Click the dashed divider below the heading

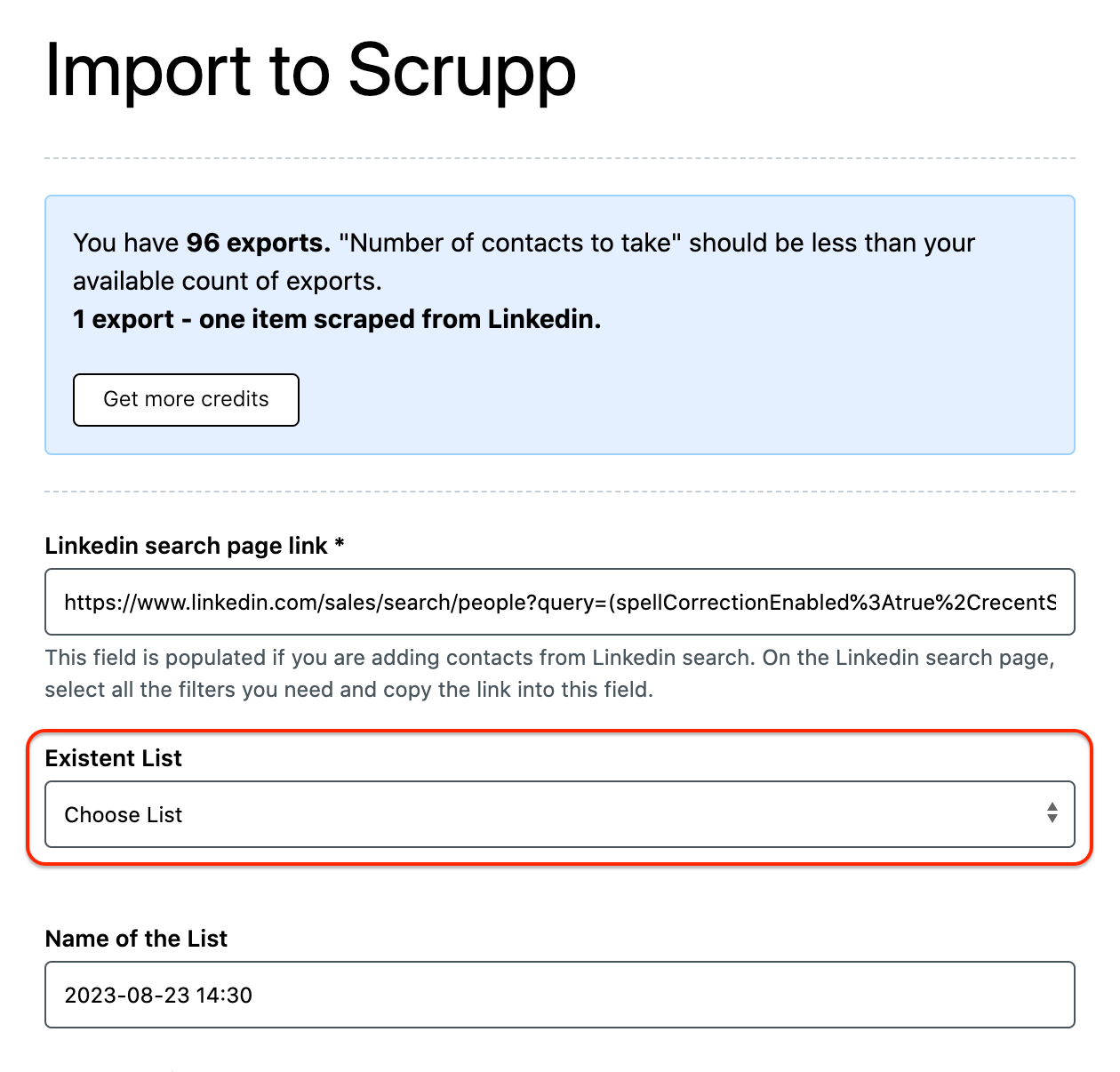coord(559,158)
